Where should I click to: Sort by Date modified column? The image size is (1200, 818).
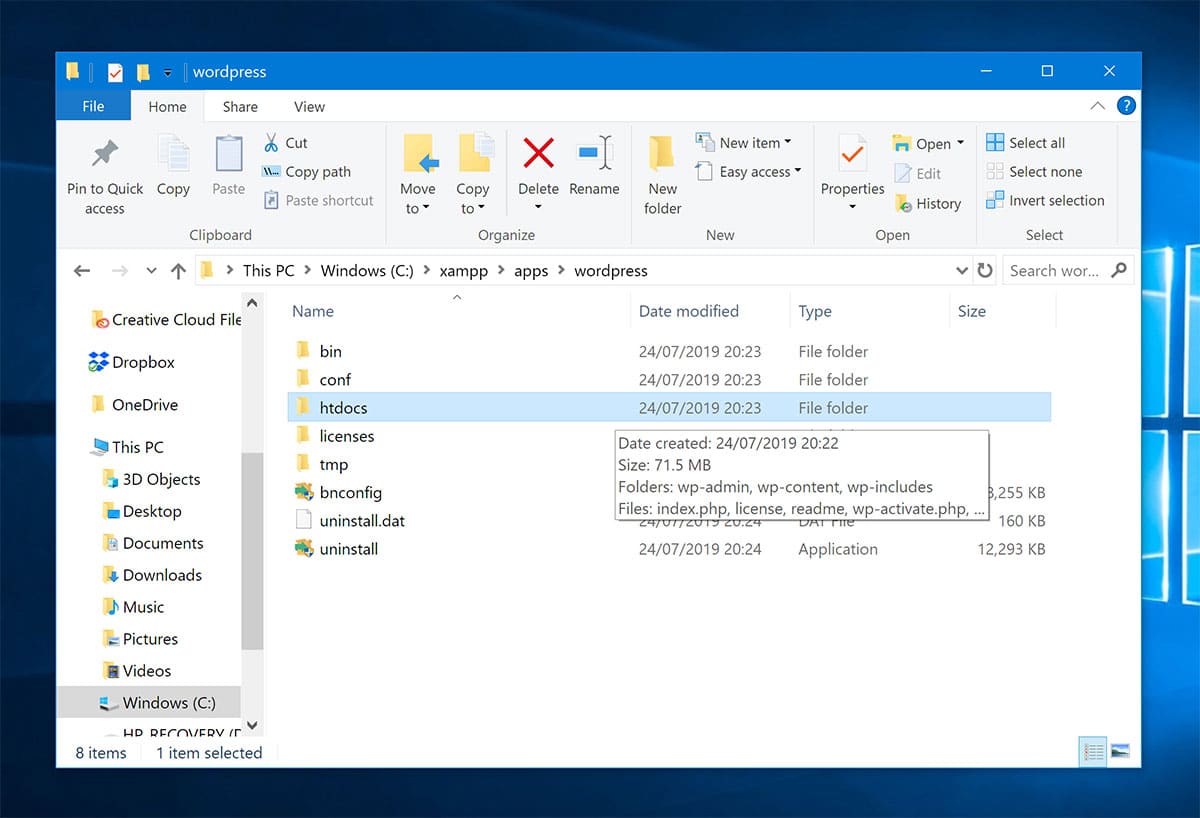pos(689,311)
